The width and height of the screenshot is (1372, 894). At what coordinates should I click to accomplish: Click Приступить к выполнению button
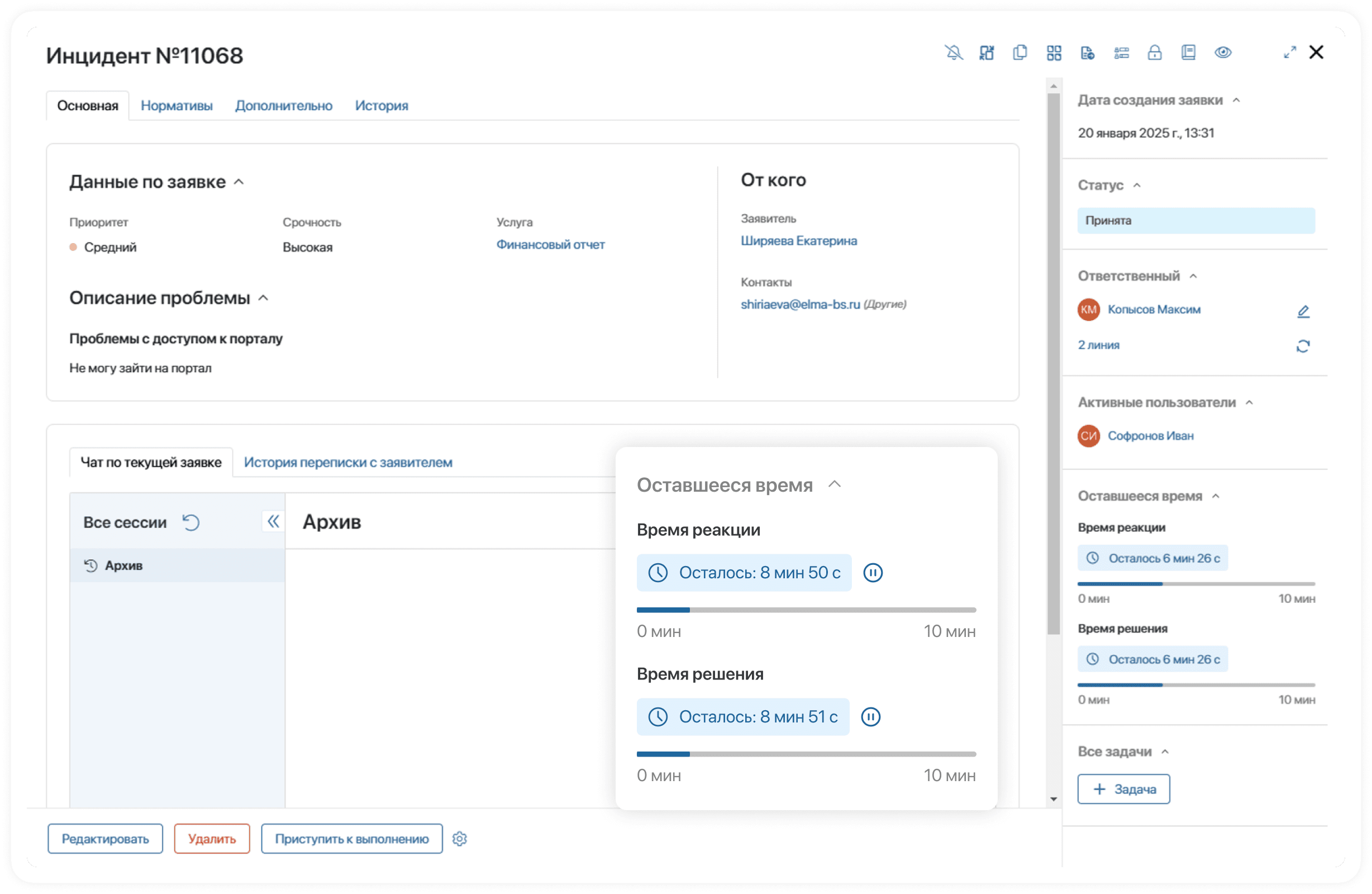coord(352,839)
